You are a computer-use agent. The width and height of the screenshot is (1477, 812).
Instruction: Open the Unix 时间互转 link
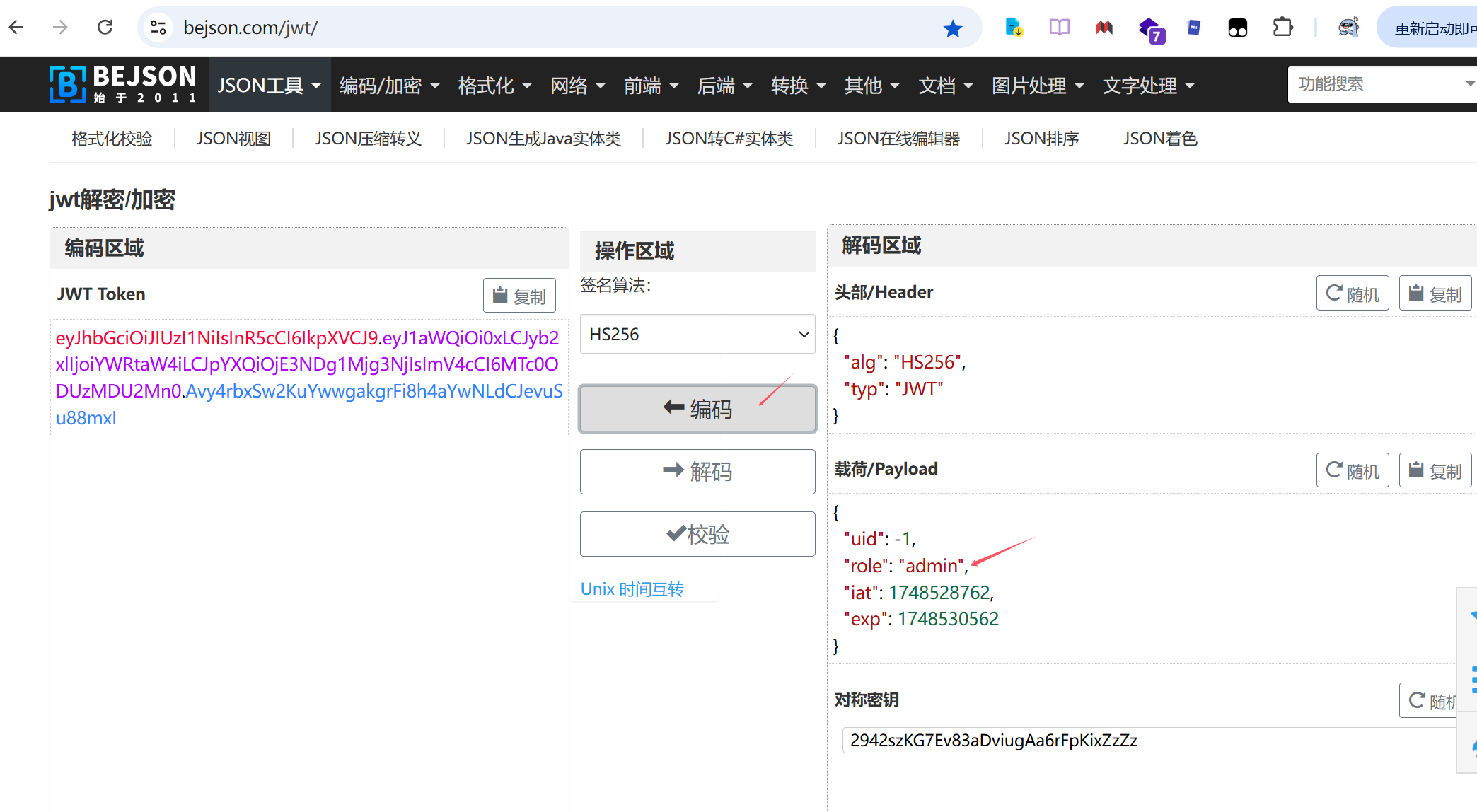pos(632,589)
